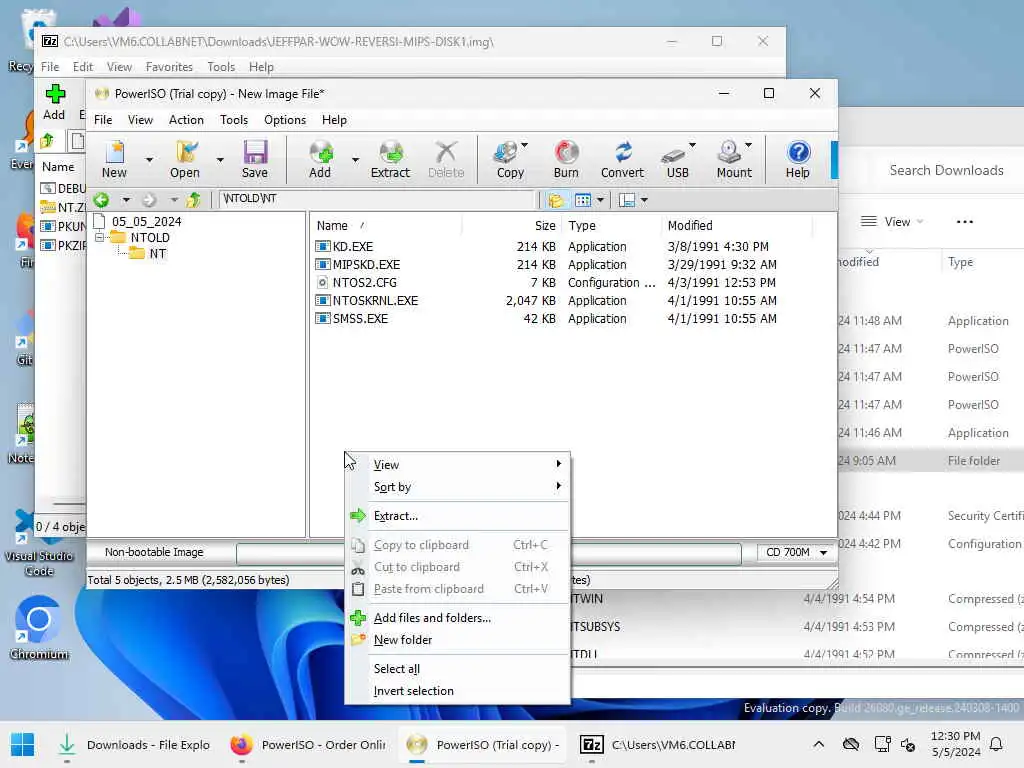
Task: Click the path field showing \NTOLD\NT
Action: [x=377, y=199]
